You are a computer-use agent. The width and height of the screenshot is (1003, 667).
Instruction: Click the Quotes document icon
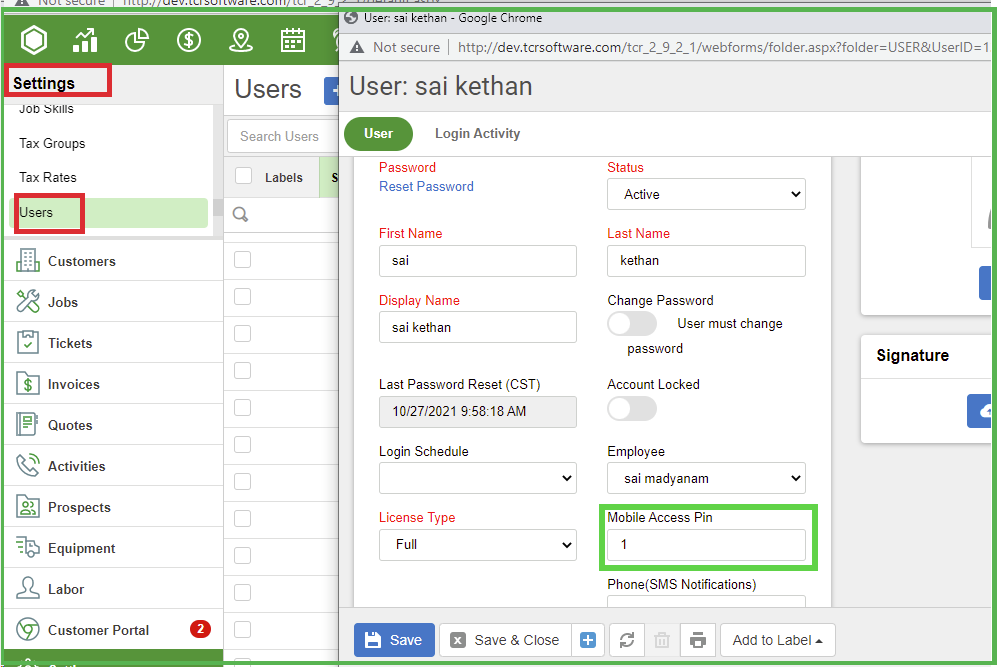tap(28, 425)
